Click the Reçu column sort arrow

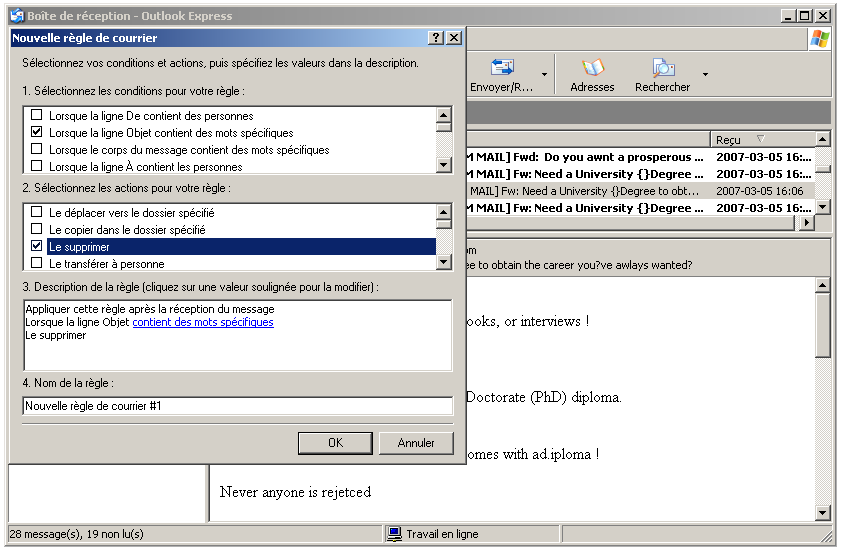760,139
